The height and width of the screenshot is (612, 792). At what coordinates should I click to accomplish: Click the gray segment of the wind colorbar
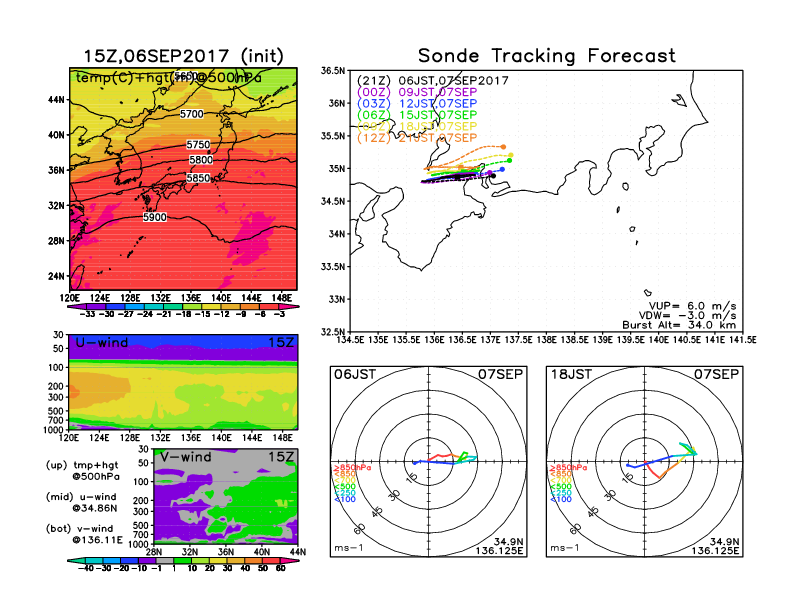pos(165,560)
